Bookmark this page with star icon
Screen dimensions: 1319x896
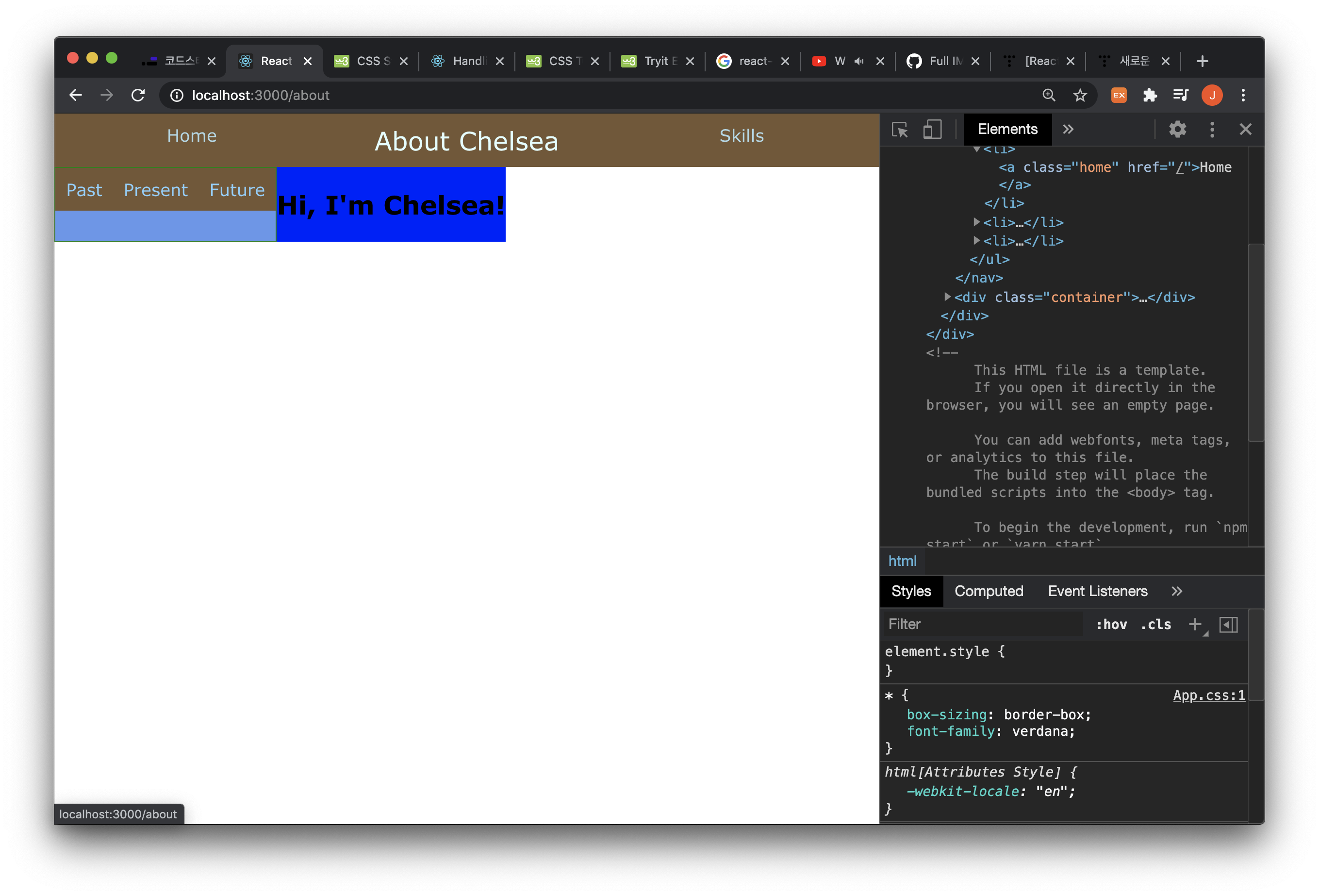point(1079,96)
